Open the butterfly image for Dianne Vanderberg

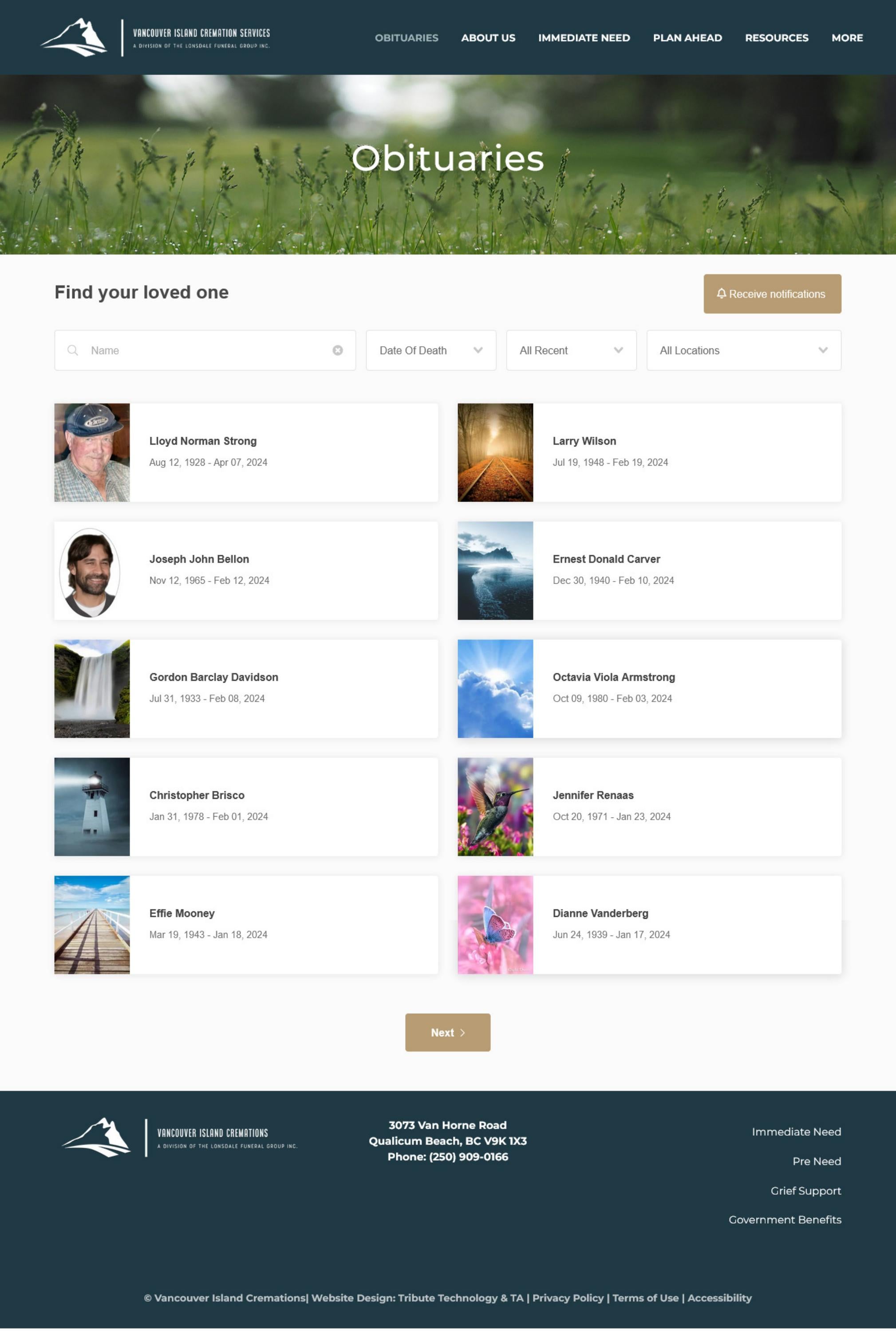pos(495,924)
